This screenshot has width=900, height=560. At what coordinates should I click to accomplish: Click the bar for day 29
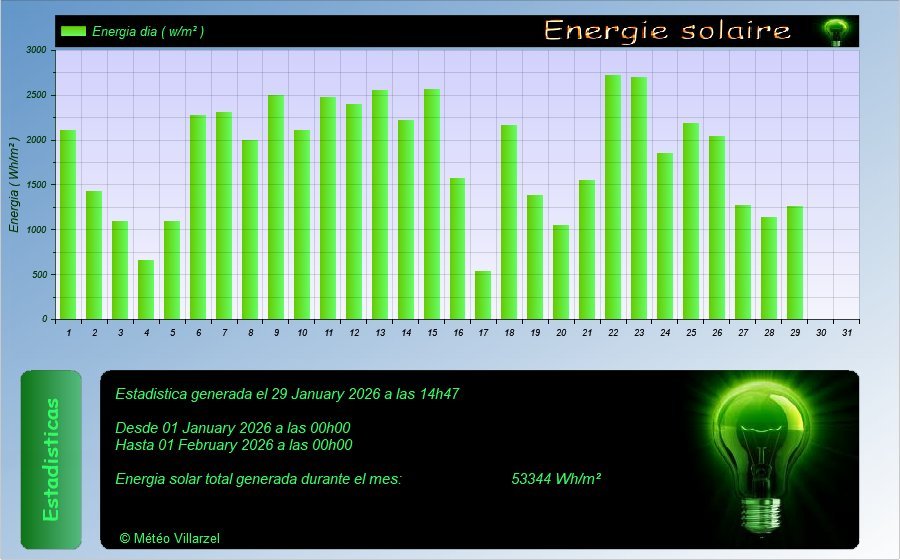point(795,262)
